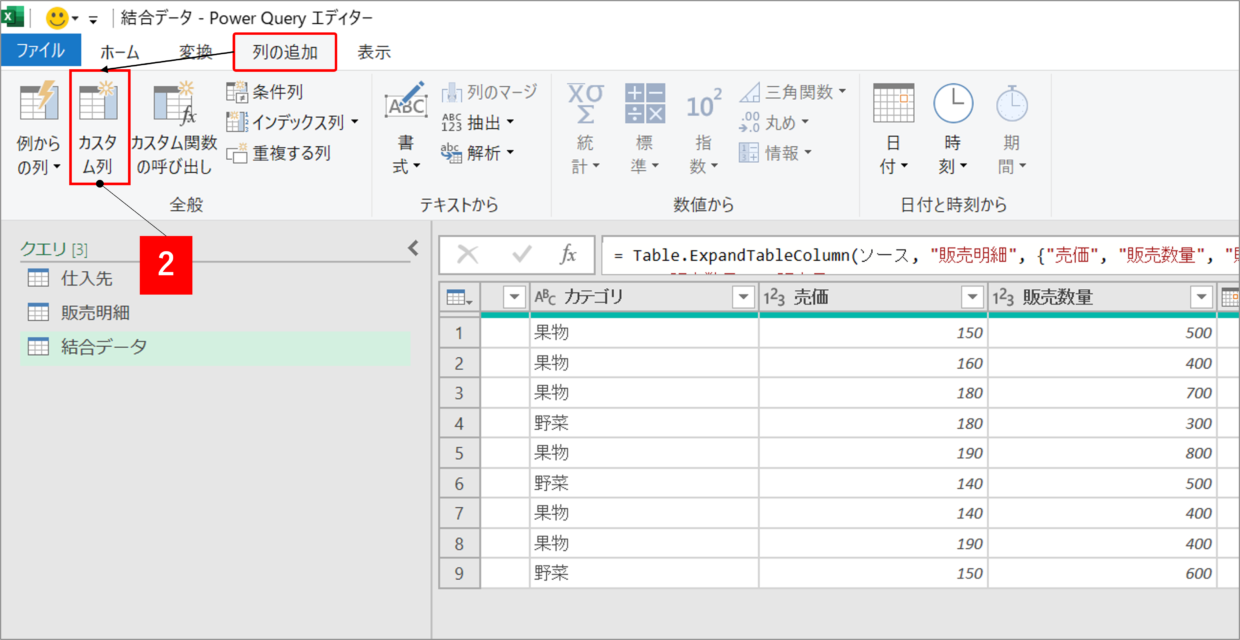Click 列のマージ
The height and width of the screenshot is (640, 1240).
[x=489, y=92]
